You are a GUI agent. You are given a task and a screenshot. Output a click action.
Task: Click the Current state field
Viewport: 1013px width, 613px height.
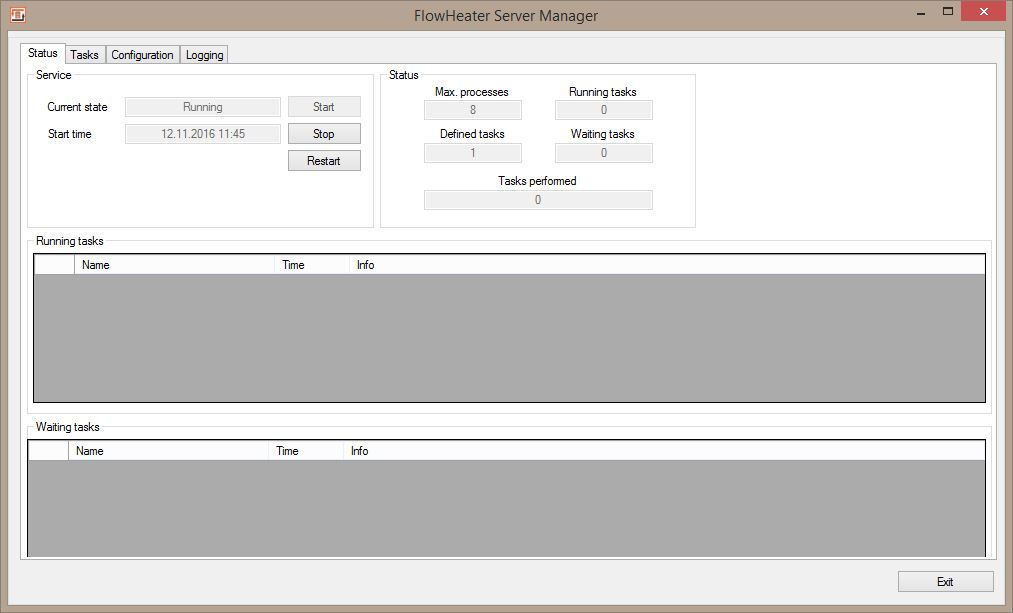coord(202,107)
